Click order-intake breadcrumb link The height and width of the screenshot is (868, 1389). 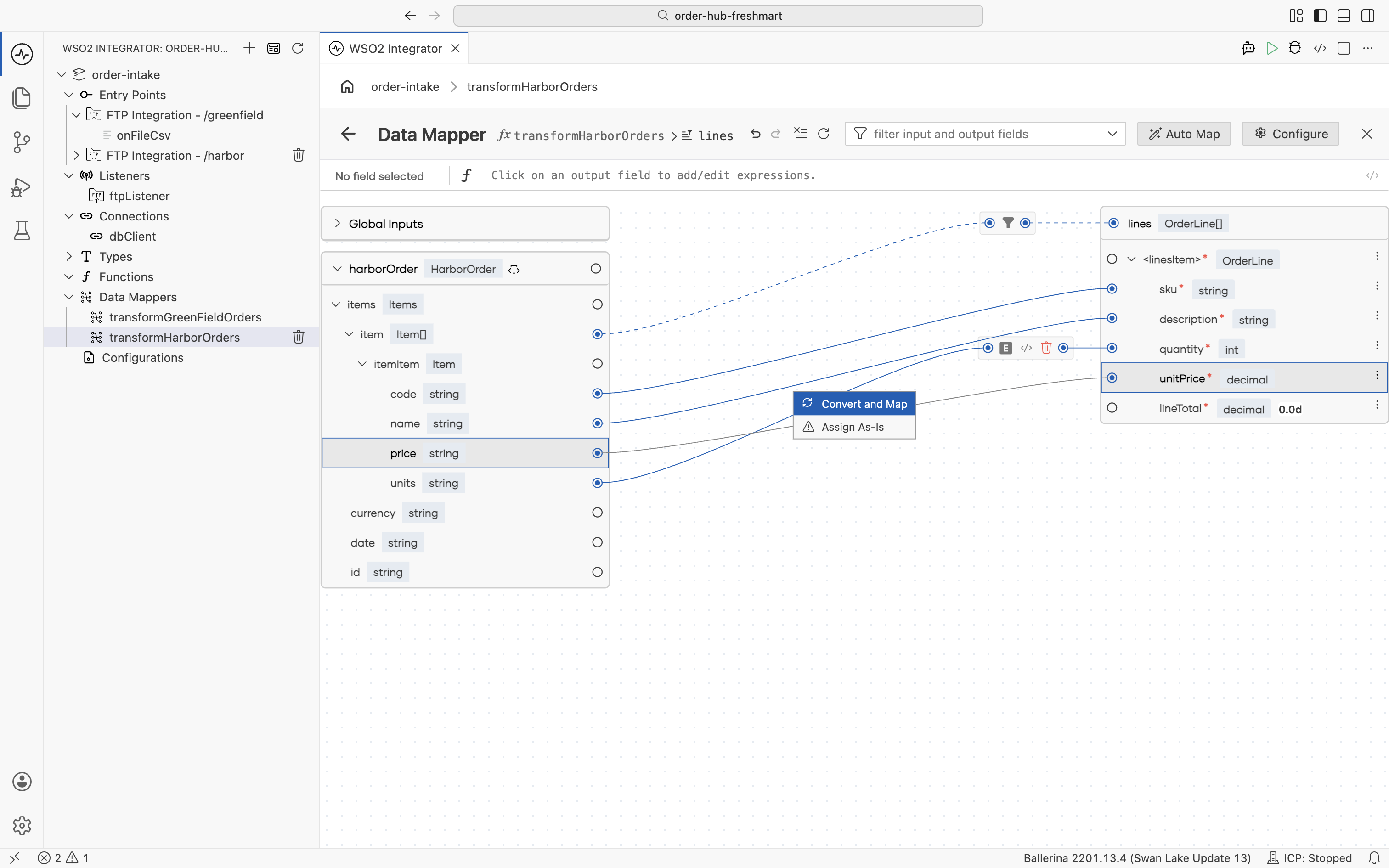(405, 87)
